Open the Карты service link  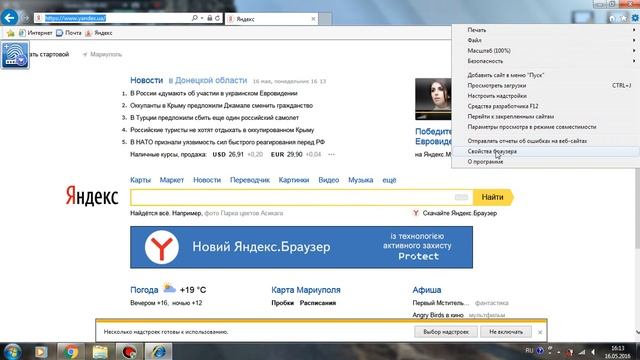[140, 180]
